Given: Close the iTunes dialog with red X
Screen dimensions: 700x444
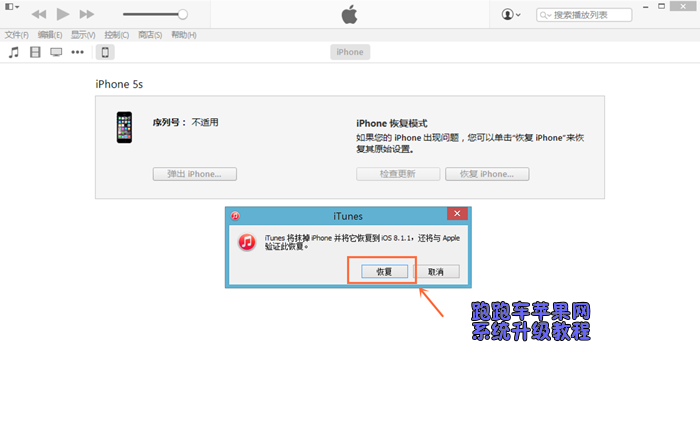Looking at the screenshot, I should (x=457, y=214).
